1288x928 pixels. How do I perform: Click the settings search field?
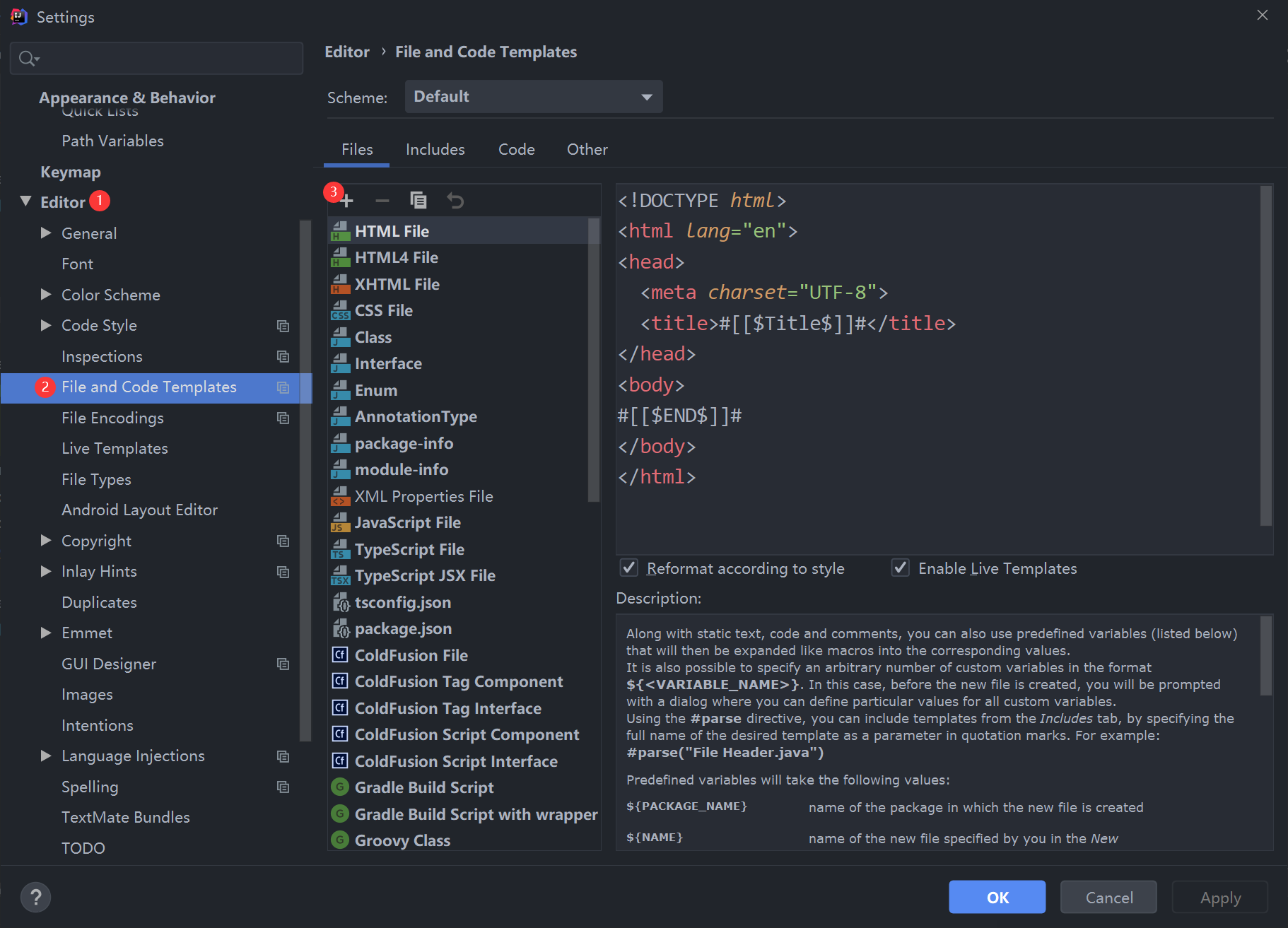click(x=156, y=59)
